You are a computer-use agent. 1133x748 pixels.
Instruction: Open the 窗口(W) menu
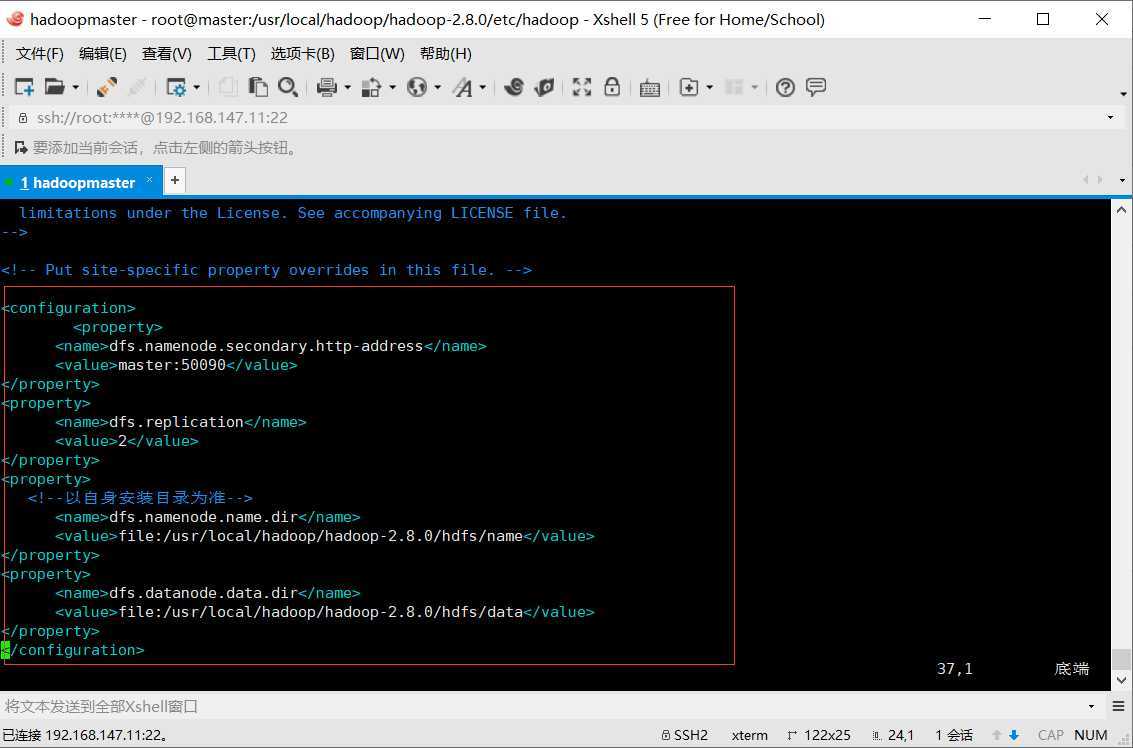coord(377,53)
